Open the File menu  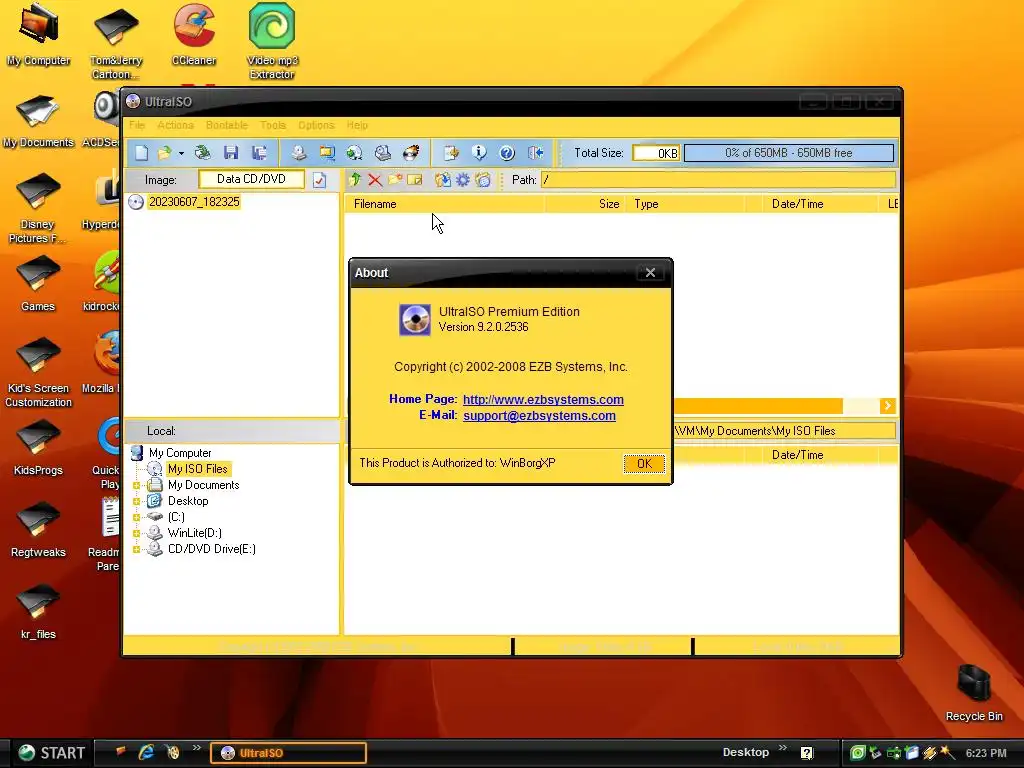[137, 125]
